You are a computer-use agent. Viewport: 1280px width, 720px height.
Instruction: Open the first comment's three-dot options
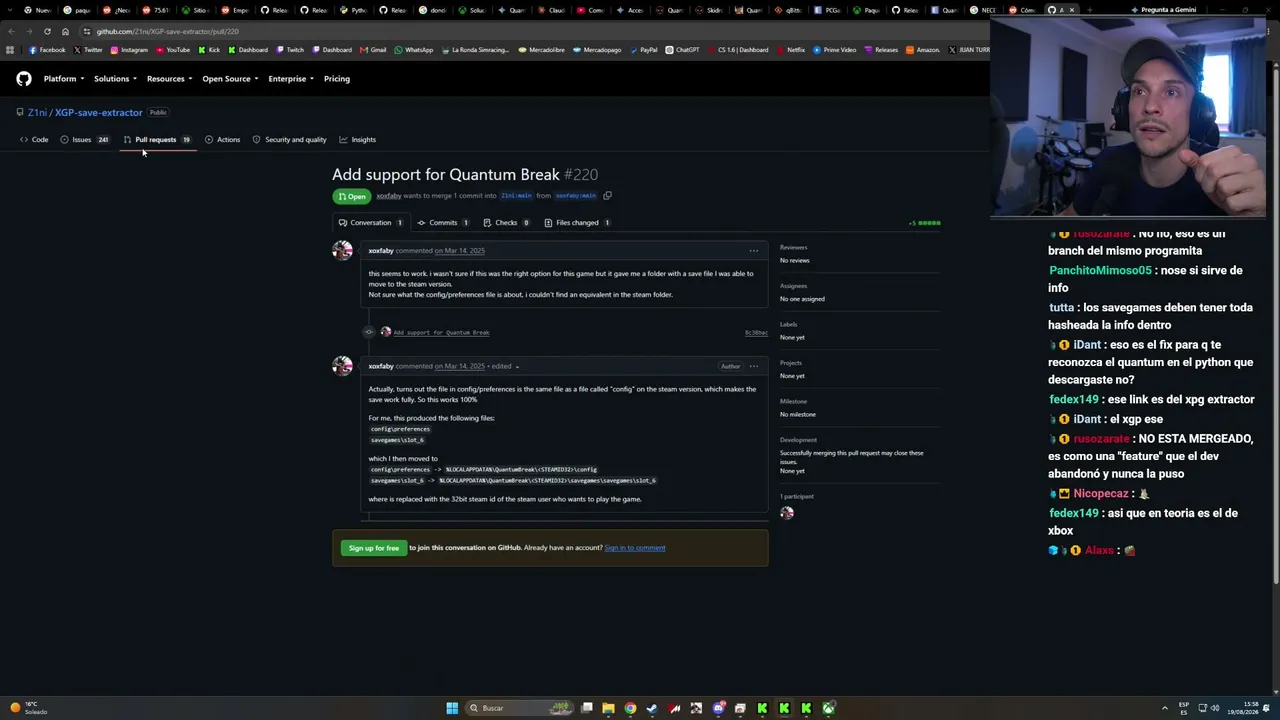(x=754, y=251)
